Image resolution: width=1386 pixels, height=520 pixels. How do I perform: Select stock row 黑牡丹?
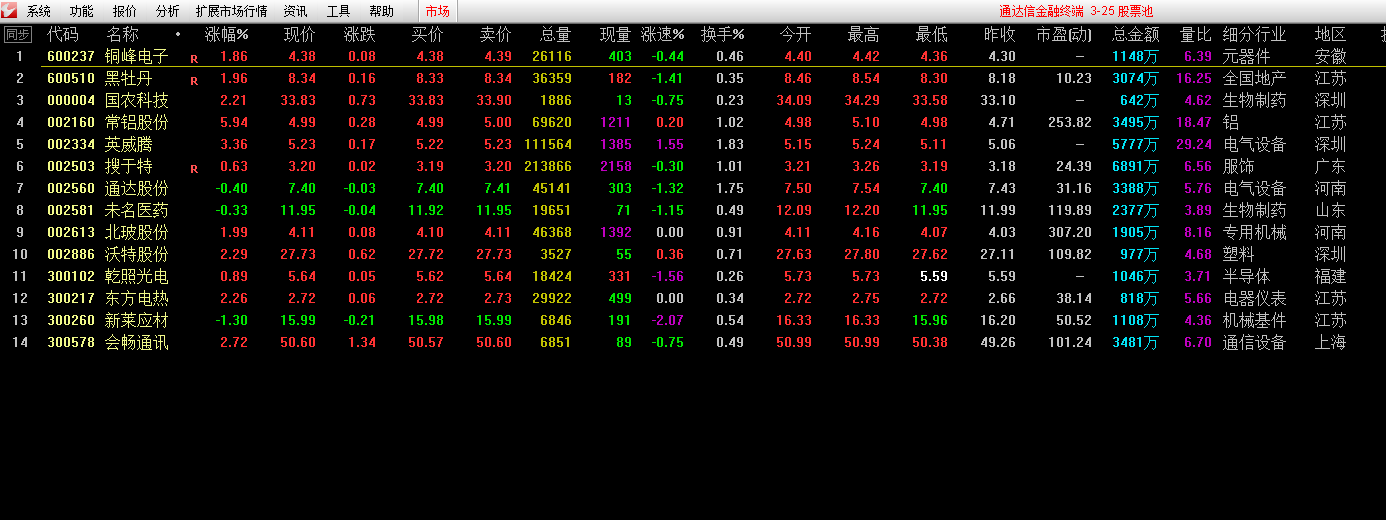point(693,78)
